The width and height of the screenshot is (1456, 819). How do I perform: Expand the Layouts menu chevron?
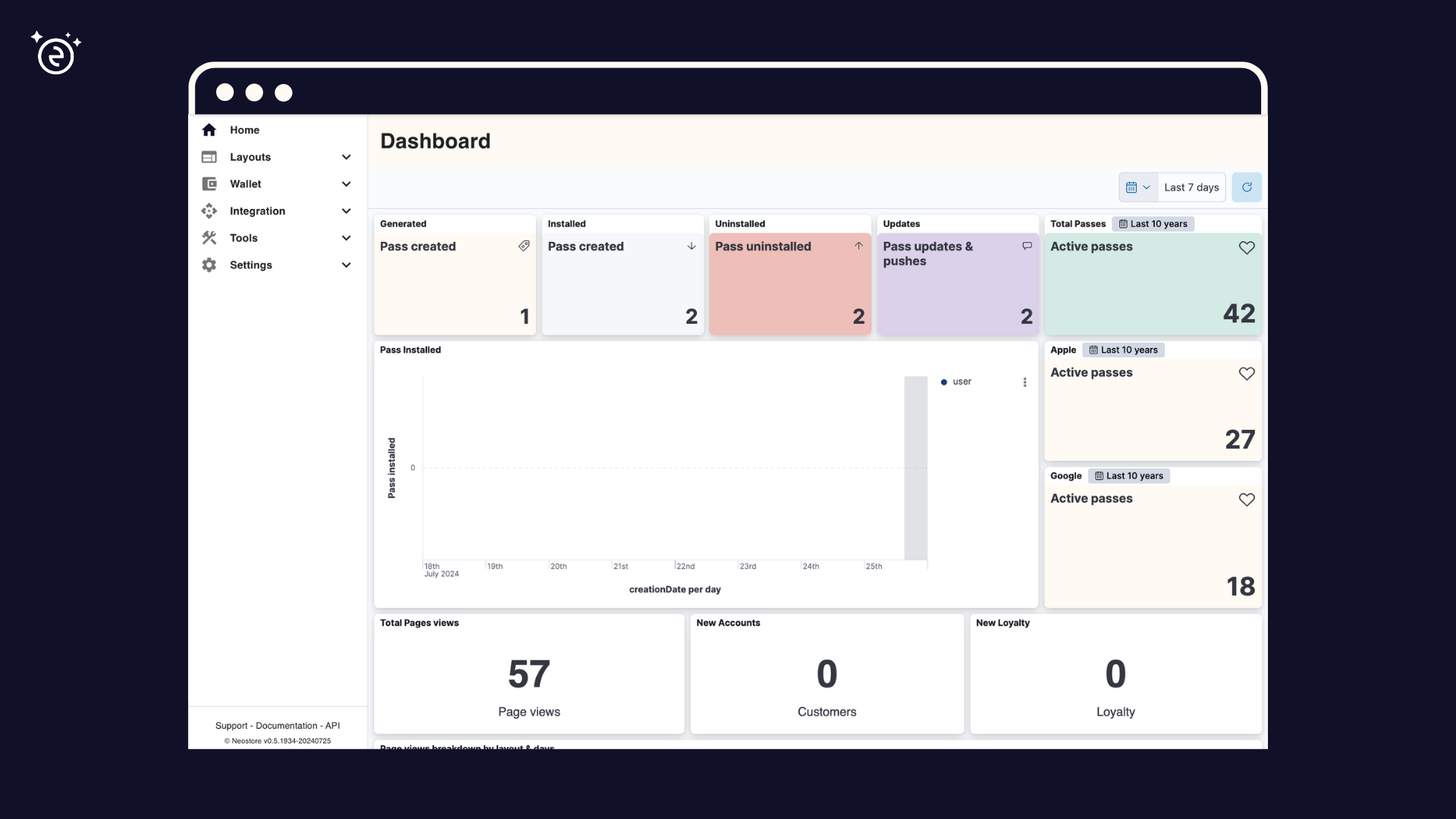click(346, 157)
